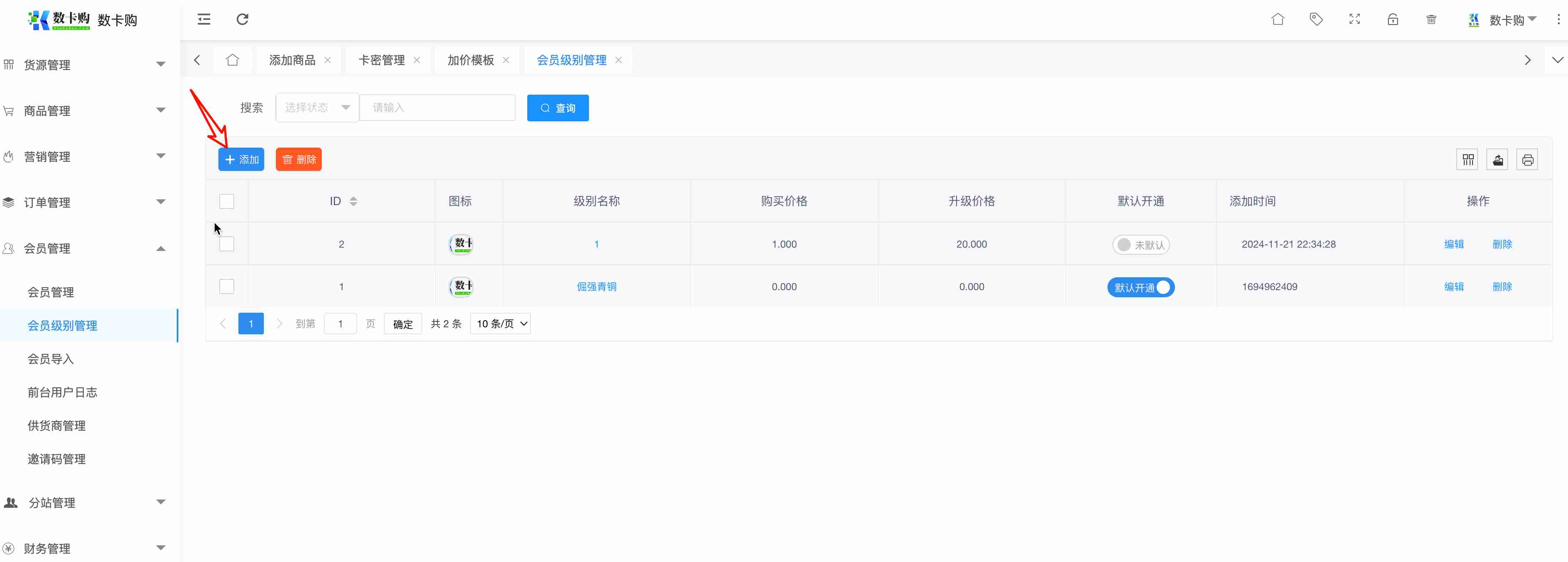Click the fullscreen icon in the header
The height and width of the screenshot is (562, 1568).
[x=1354, y=20]
